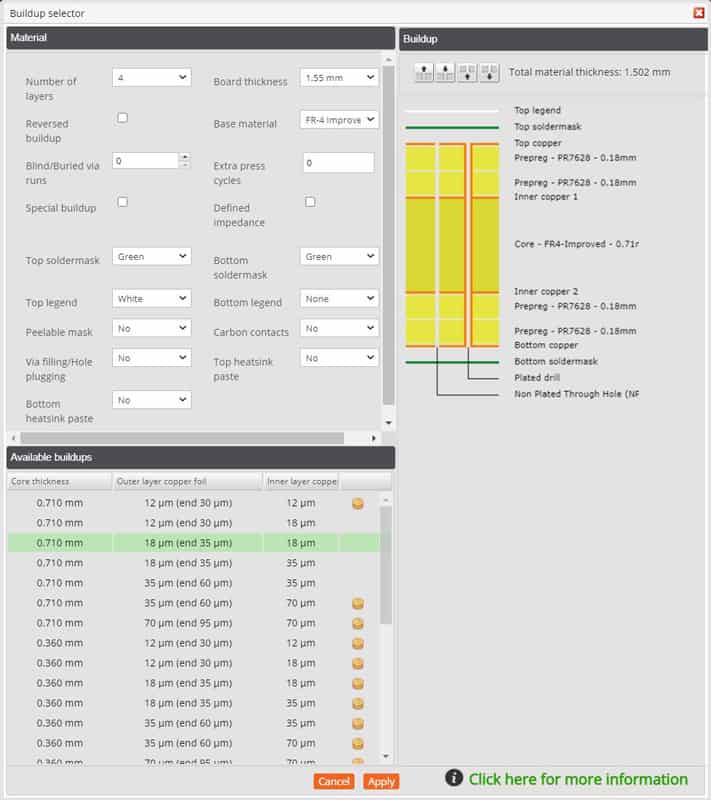The width and height of the screenshot is (711, 800).
Task: Select 0.710 mm 35 µm (end 60 µm) 35 µm row
Action: click(194, 583)
